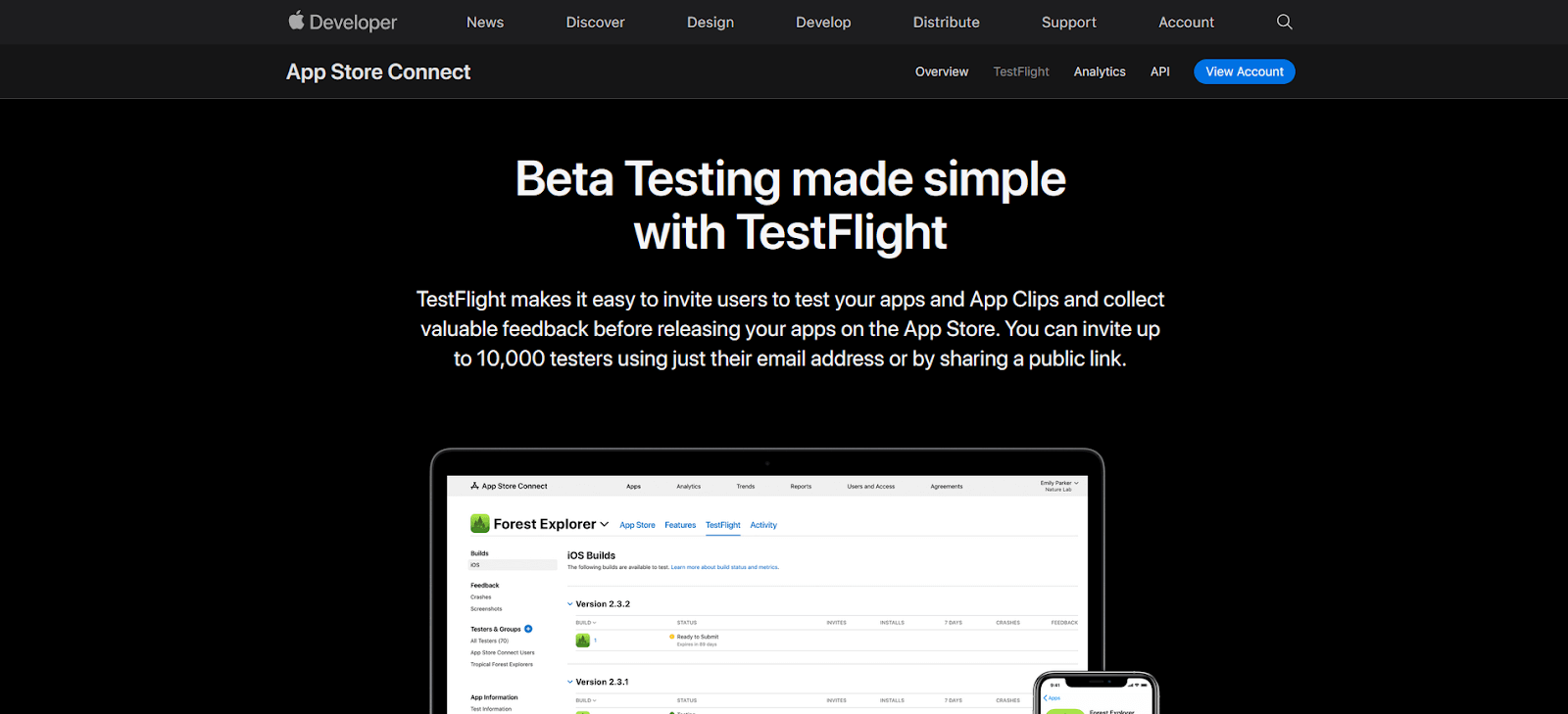Switch to the Analytics tab
1568x714 pixels.
tap(1100, 71)
